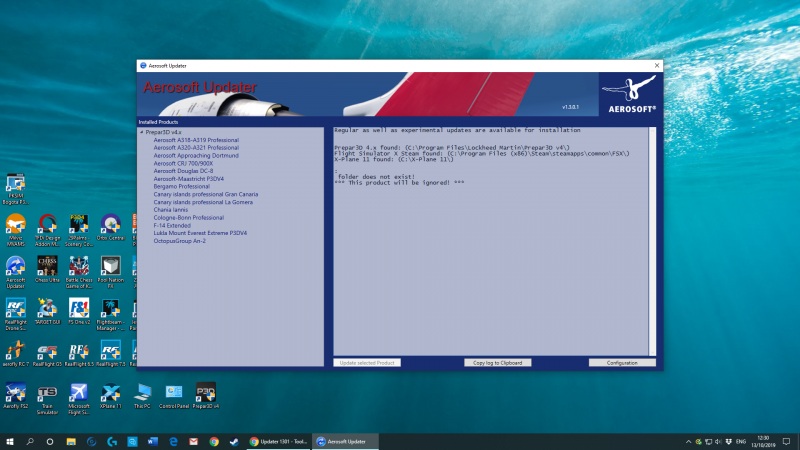
Task: Select Aerosoft Approaching Dortmund product
Action: pyautogui.click(x=196, y=156)
